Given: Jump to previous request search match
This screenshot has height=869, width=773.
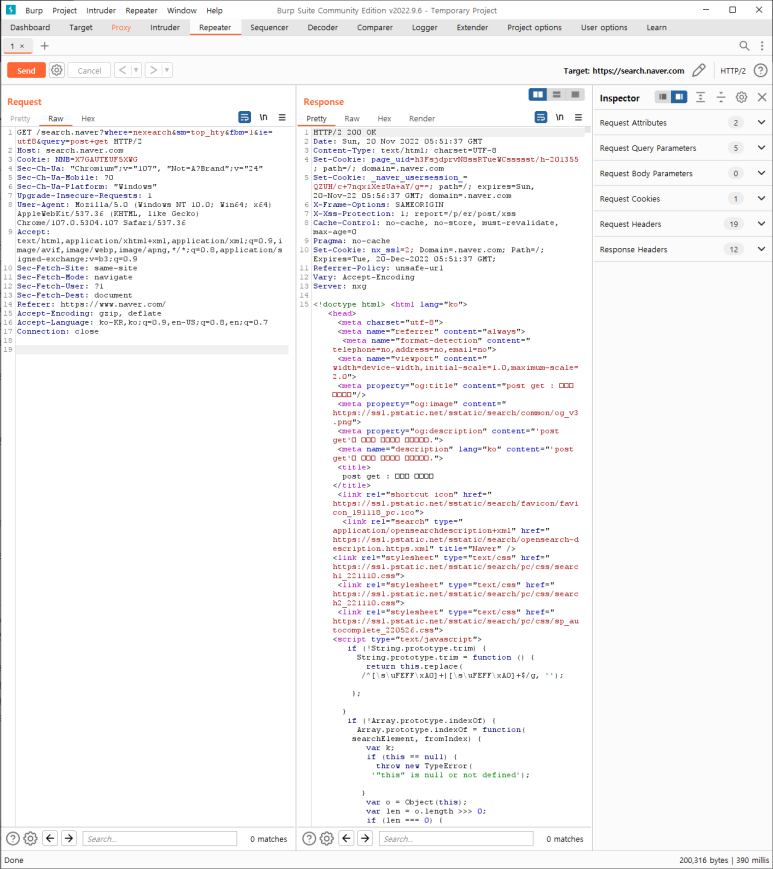Looking at the screenshot, I should [x=50, y=839].
